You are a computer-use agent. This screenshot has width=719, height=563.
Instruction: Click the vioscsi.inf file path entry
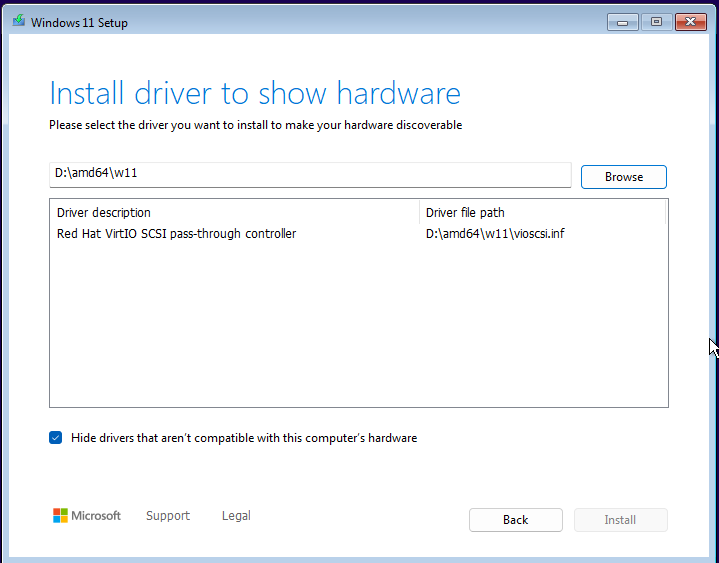click(497, 234)
